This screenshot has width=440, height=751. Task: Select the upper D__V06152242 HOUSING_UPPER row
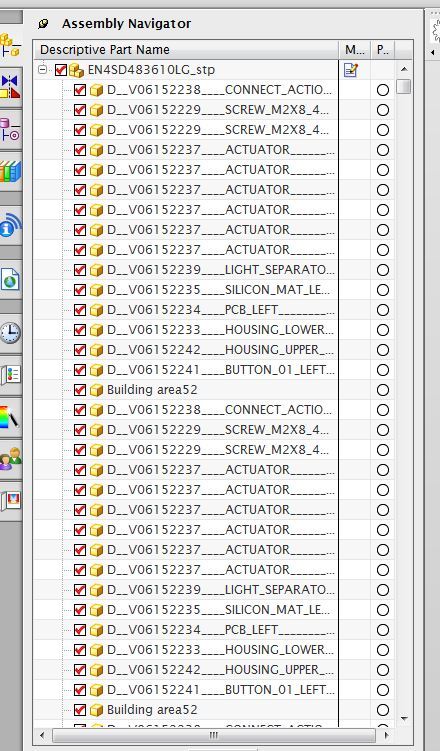tap(220, 350)
